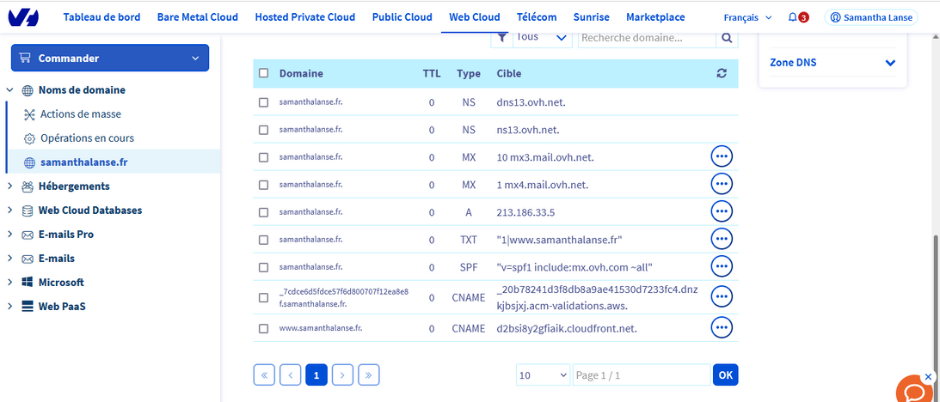
Task: Open the Français language dropdown
Action: coord(748,18)
